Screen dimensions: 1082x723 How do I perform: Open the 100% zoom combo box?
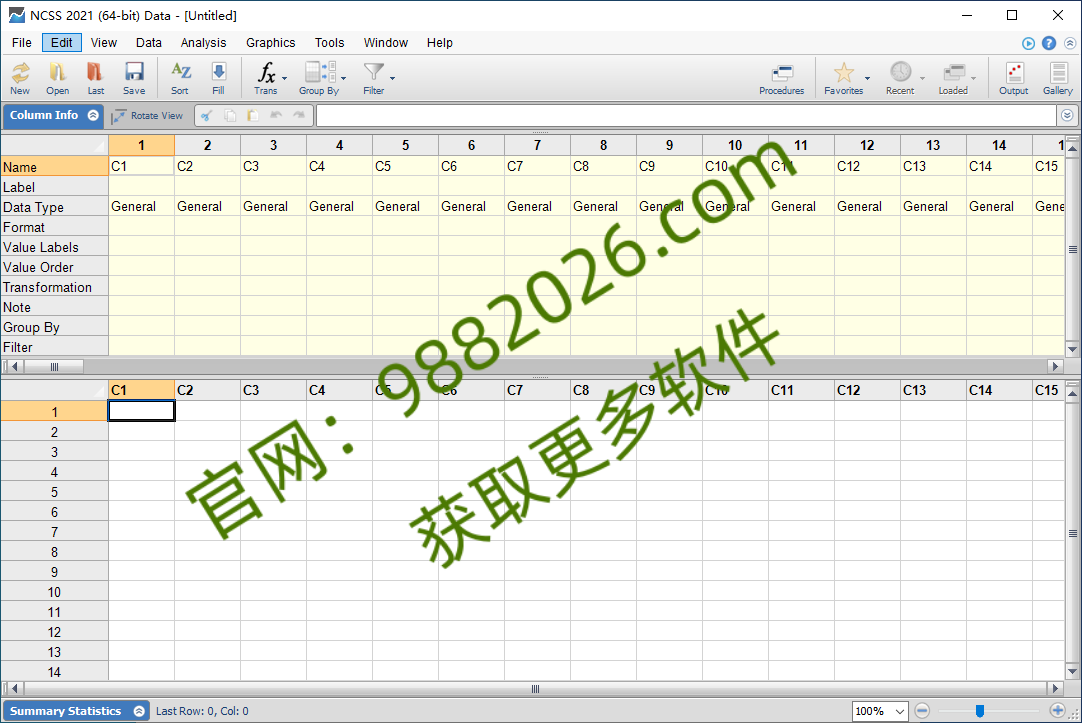(x=880, y=711)
